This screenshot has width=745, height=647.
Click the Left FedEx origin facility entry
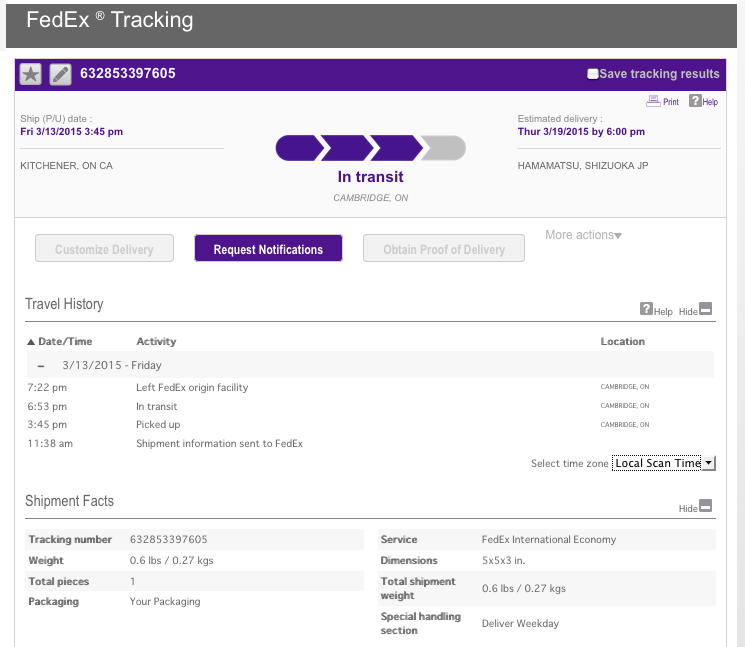click(192, 388)
